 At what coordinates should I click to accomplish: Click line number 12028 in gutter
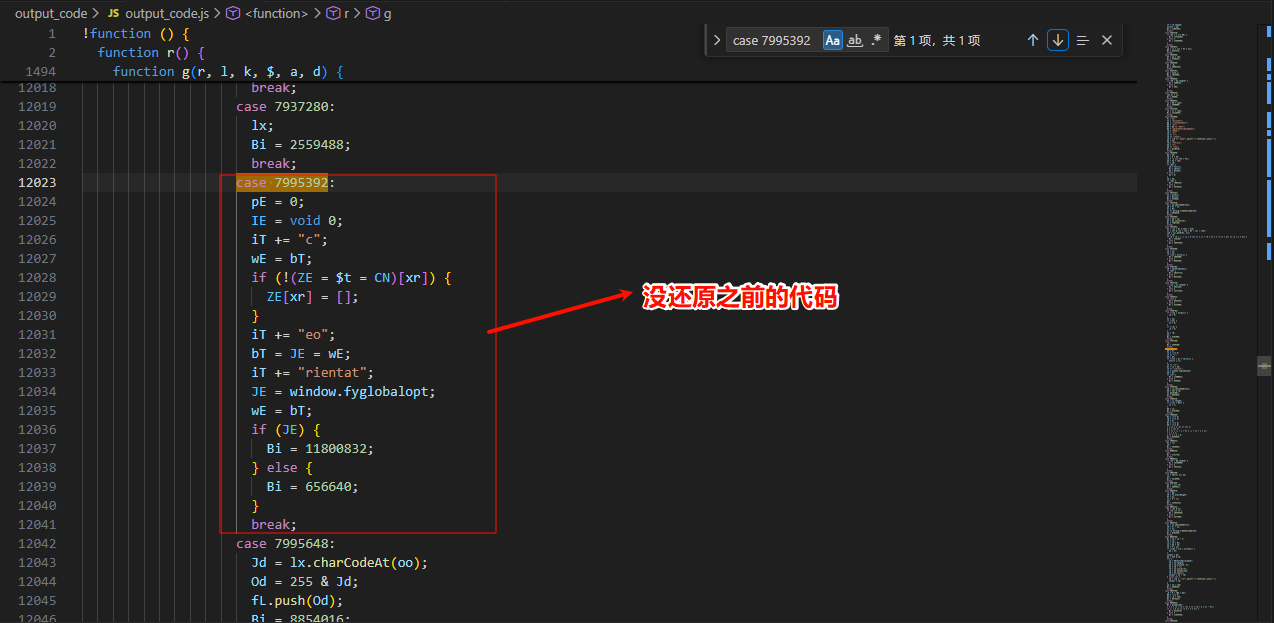[x=37, y=278]
